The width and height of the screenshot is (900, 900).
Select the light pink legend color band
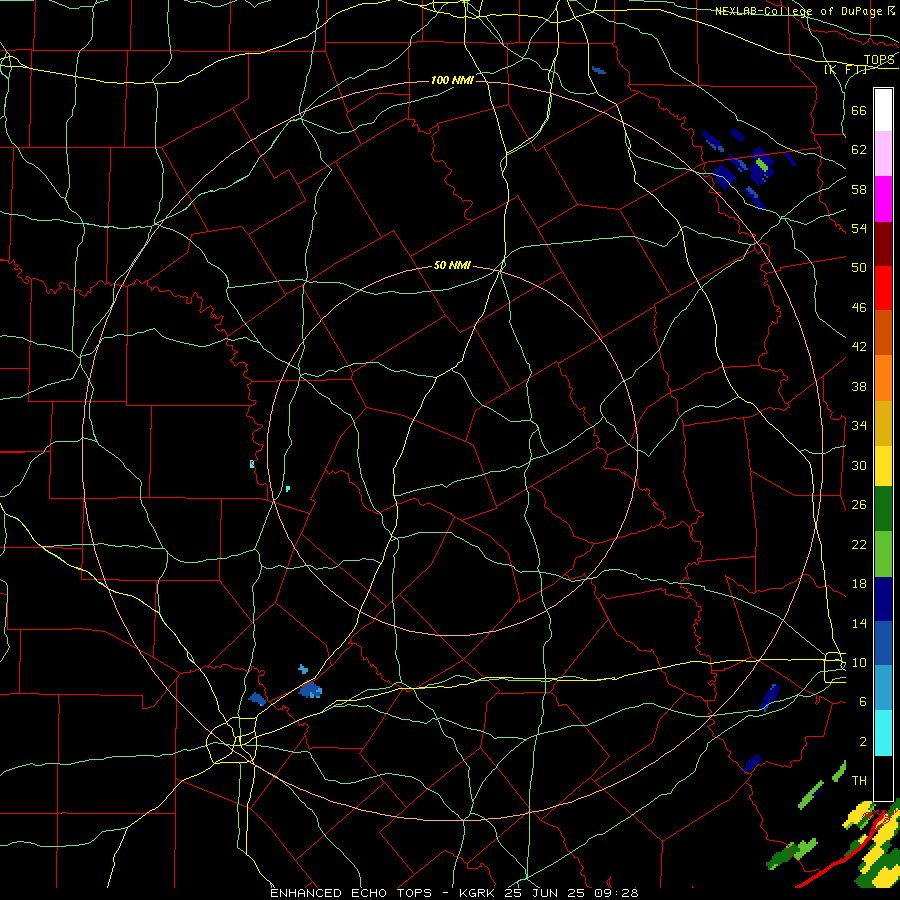(883, 154)
